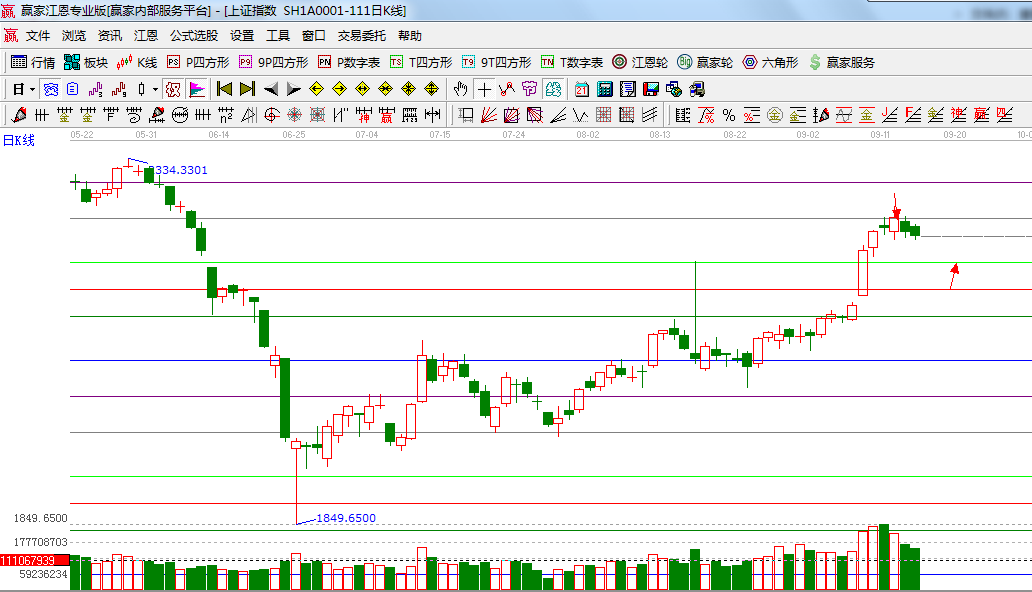Click the 板块 sector icon

[86, 62]
